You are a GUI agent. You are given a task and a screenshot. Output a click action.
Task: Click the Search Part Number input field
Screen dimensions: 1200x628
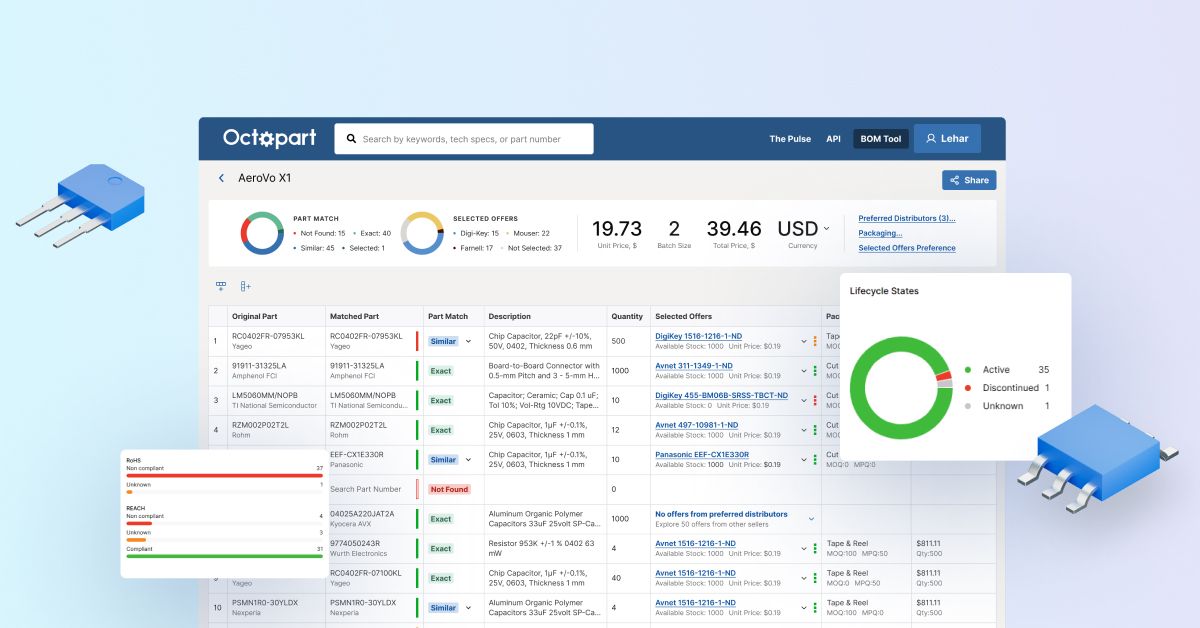tap(370, 489)
